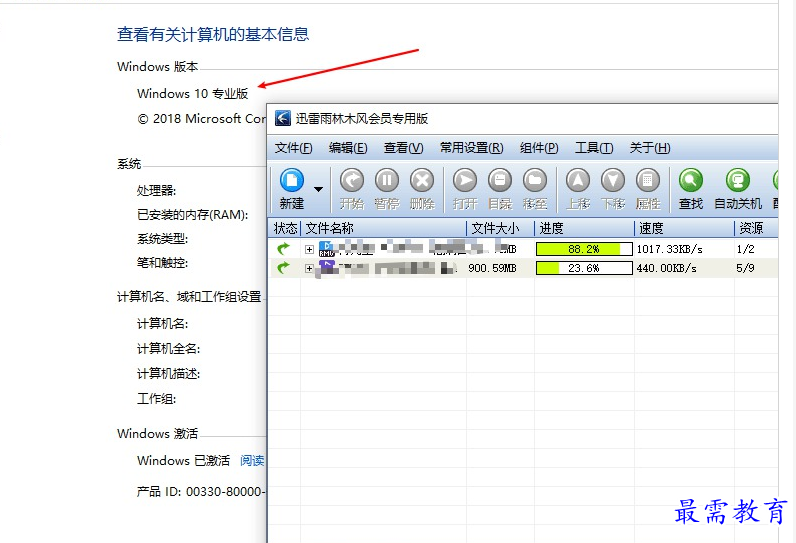This screenshot has width=796, height=543.
Task: Expand the download task at 88.2%
Action: (309, 249)
